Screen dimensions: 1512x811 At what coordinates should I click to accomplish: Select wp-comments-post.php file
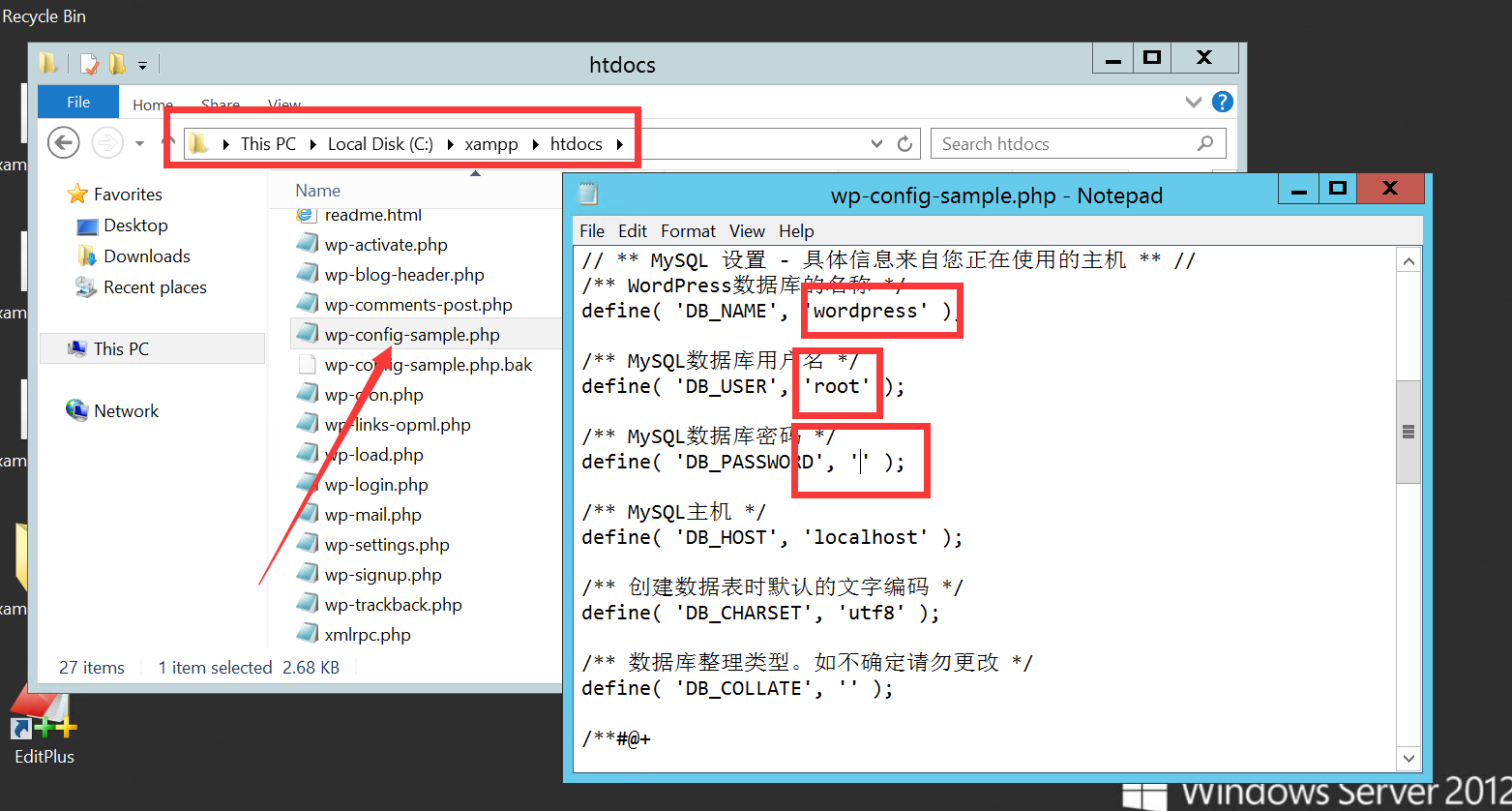pos(419,305)
